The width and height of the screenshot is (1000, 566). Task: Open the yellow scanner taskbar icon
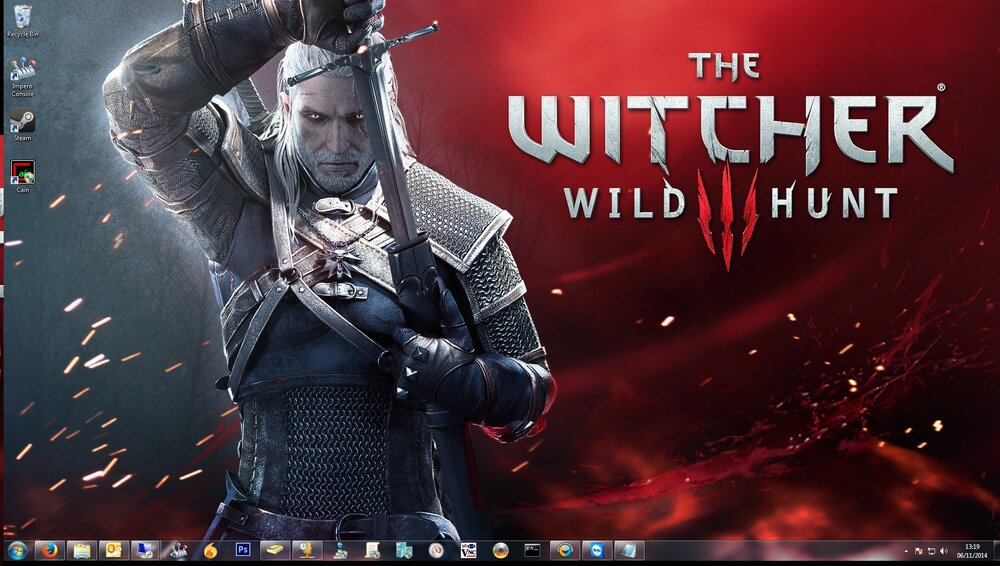click(x=274, y=550)
